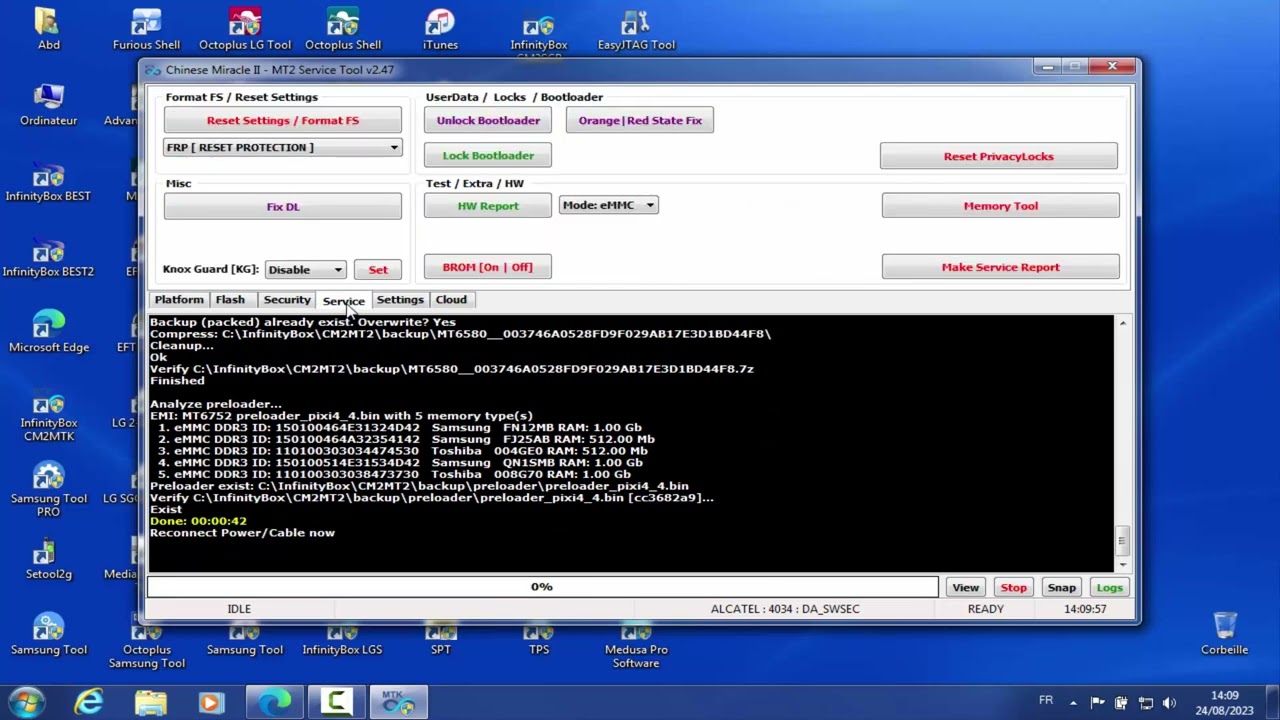Launch Setool2g desktop icon
This screenshot has width=1280, height=720.
tap(48, 560)
